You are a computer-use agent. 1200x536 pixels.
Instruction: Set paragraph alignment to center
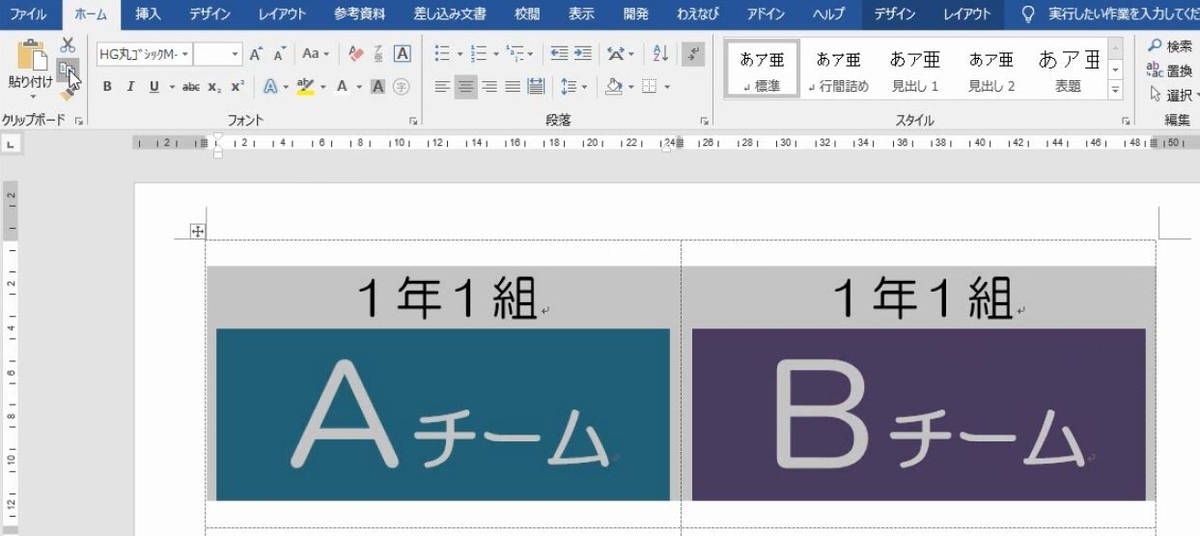click(466, 87)
